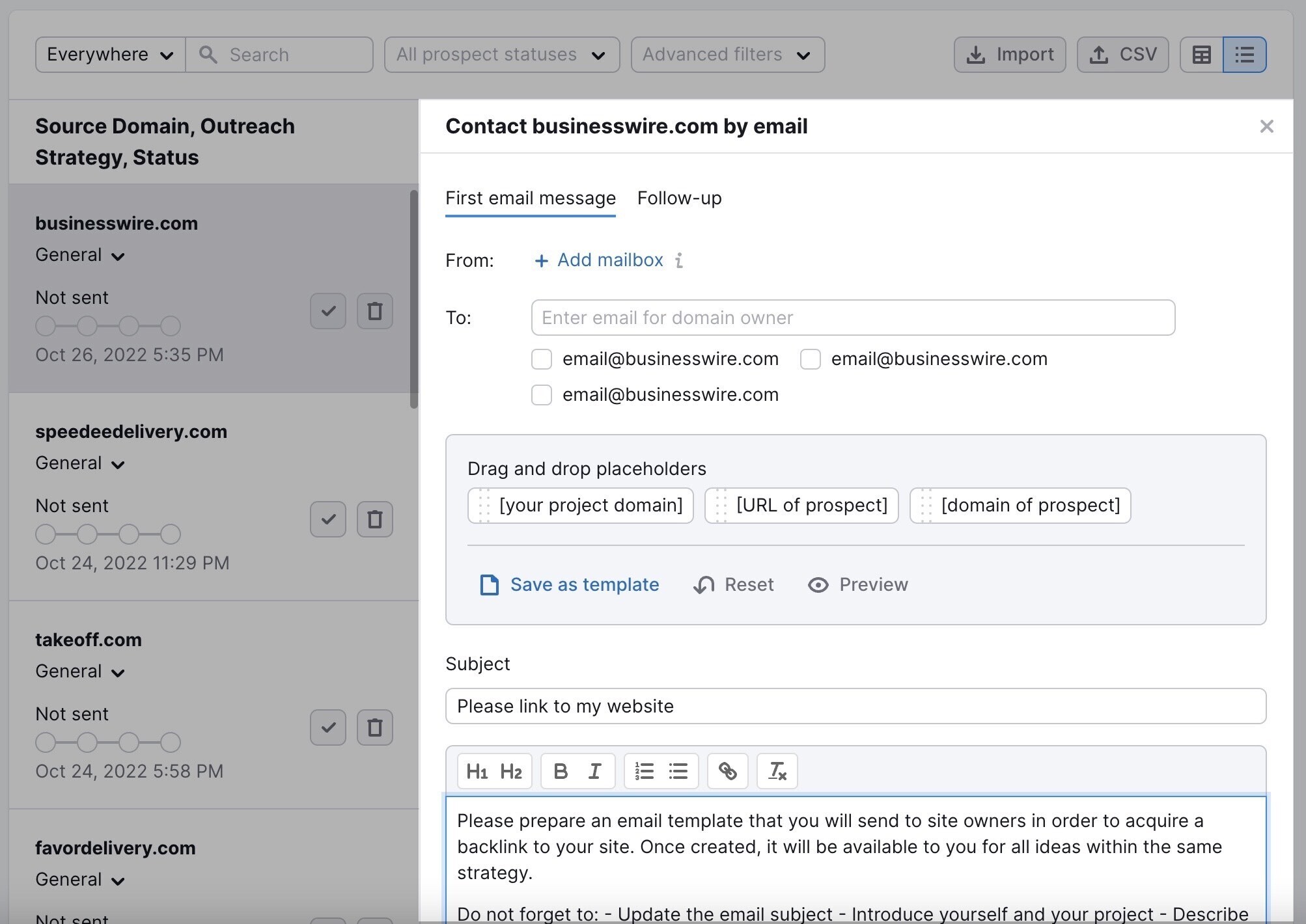Switch to the Follow-up tab

pyautogui.click(x=679, y=198)
